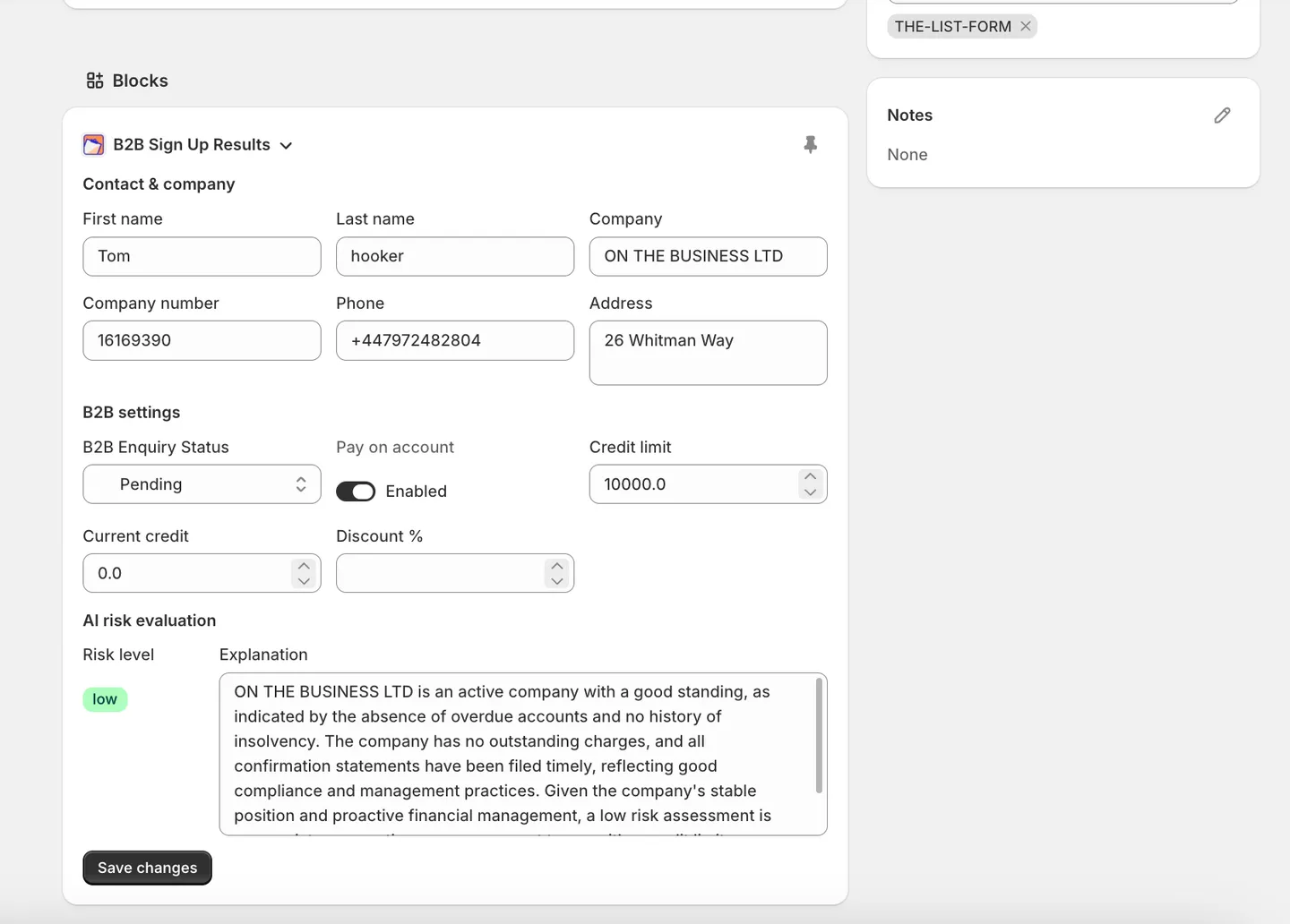Increase the Current credit value

(304, 566)
